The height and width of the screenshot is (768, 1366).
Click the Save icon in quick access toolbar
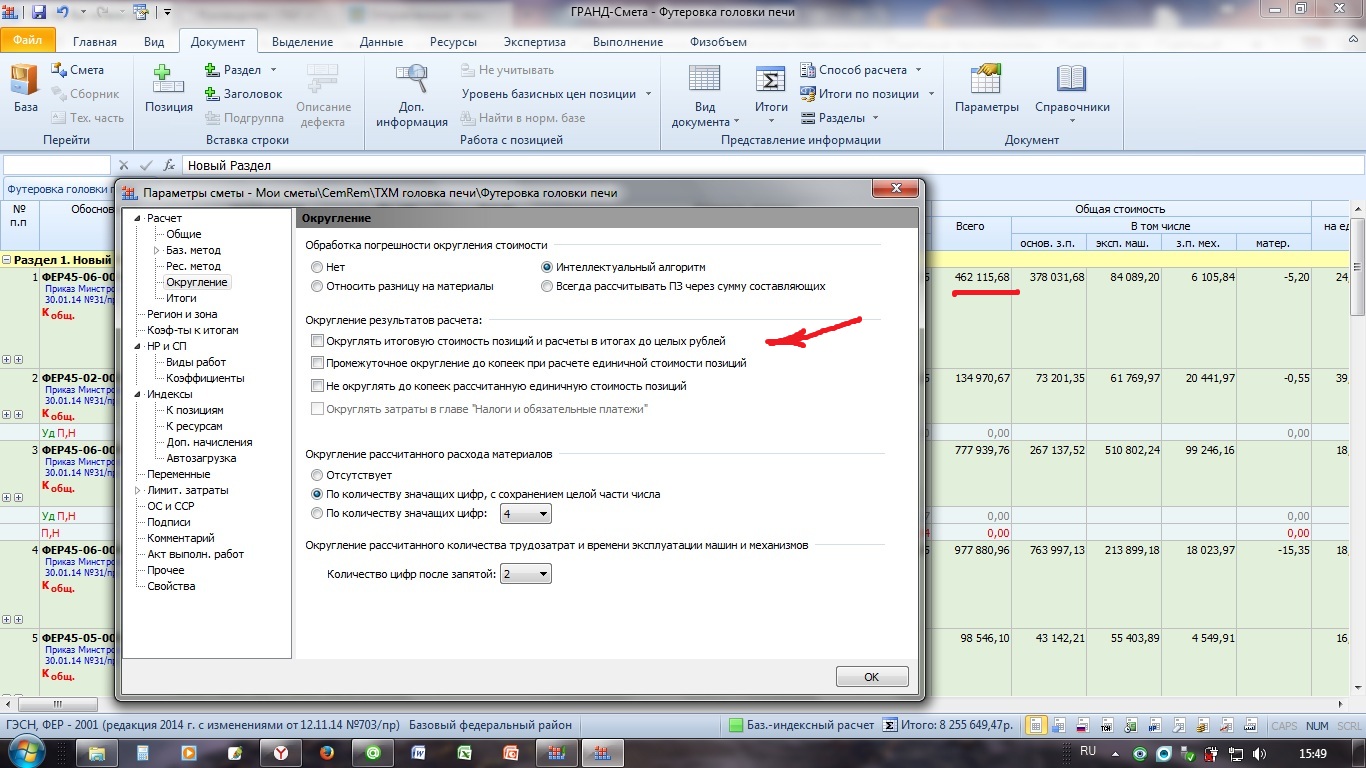click(39, 12)
